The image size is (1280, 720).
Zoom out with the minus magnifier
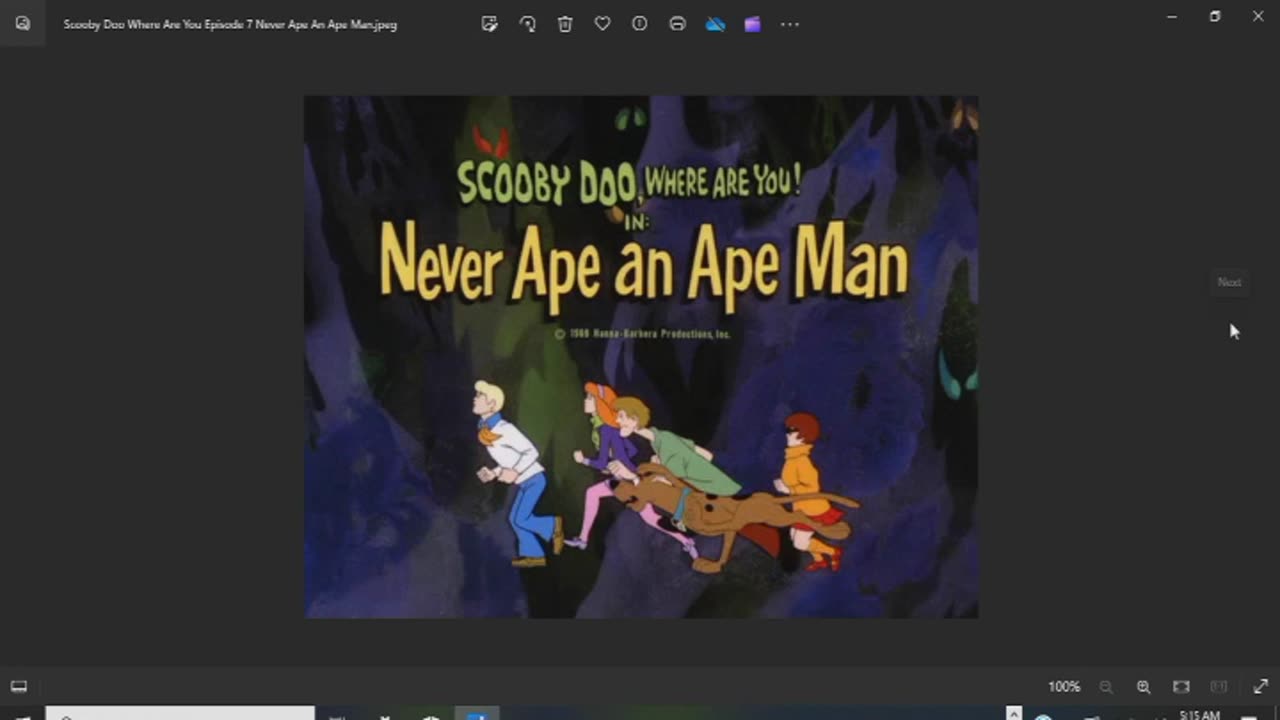(x=1106, y=686)
